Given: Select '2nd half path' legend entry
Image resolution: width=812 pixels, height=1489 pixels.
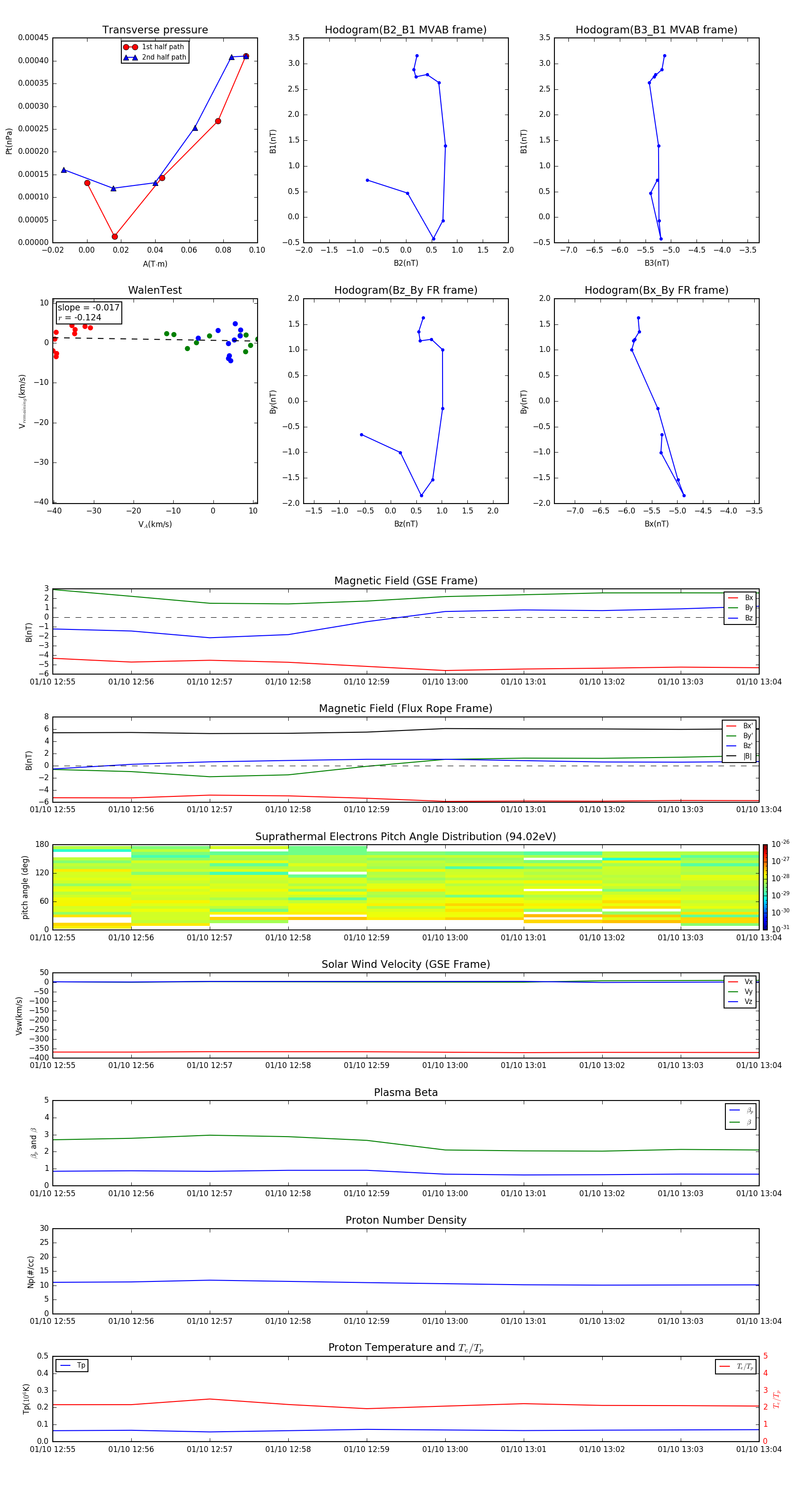Looking at the screenshot, I should [155, 57].
